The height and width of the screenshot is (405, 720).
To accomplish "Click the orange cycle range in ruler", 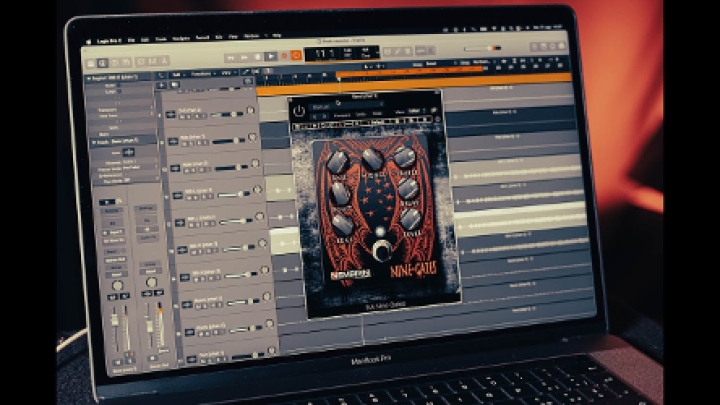I will point(409,71).
